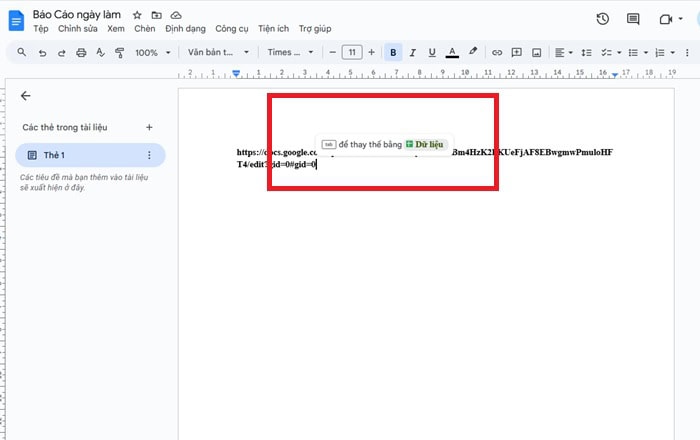
Task: Add a new document tab with plus
Action: click(149, 127)
